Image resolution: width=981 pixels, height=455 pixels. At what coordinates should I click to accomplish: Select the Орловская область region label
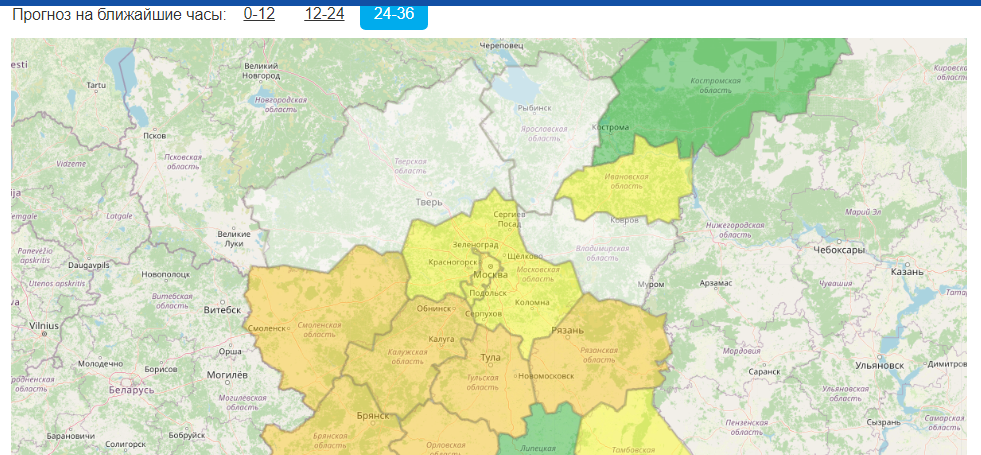(x=445, y=448)
